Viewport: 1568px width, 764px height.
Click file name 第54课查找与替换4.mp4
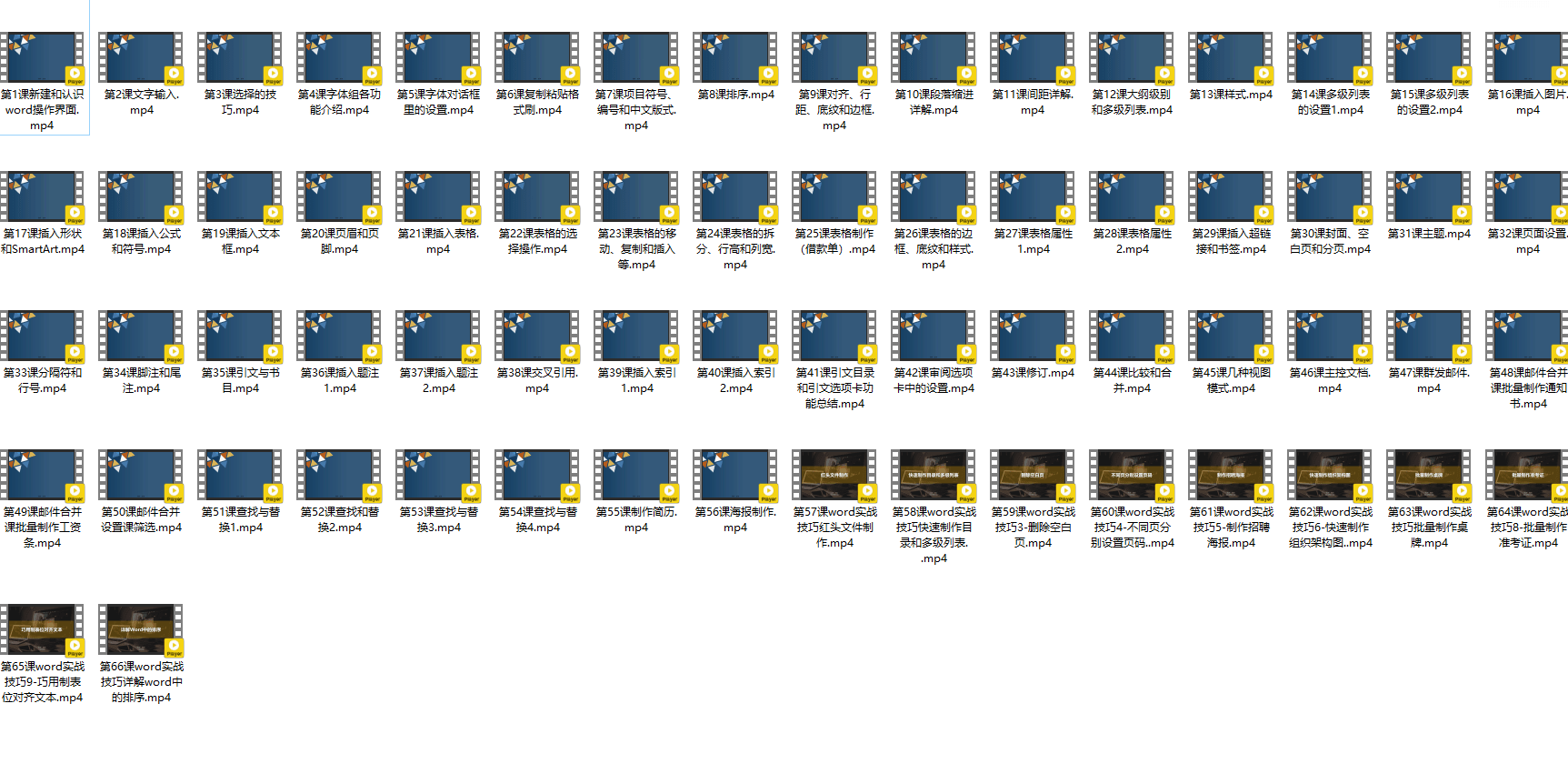point(537,519)
